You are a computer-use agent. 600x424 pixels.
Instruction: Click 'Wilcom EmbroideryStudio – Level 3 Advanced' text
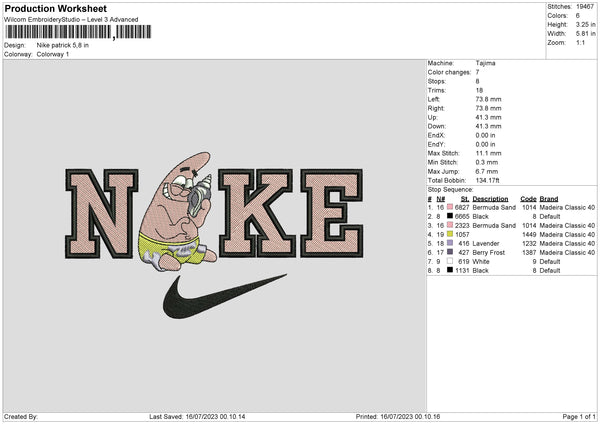point(71,20)
